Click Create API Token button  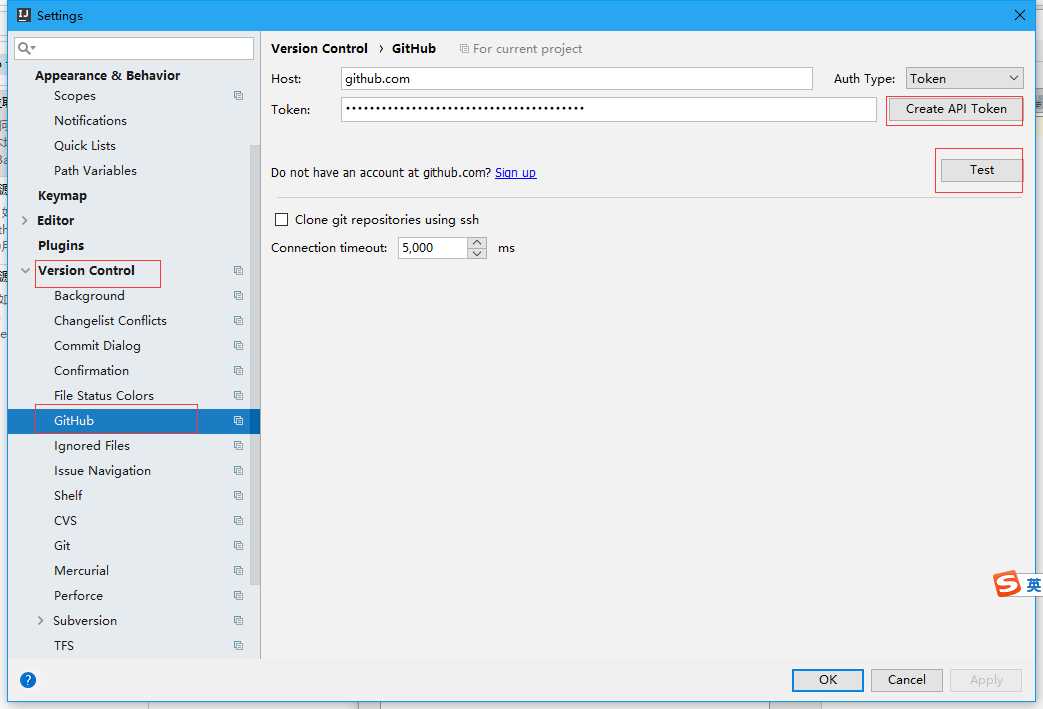pos(955,109)
